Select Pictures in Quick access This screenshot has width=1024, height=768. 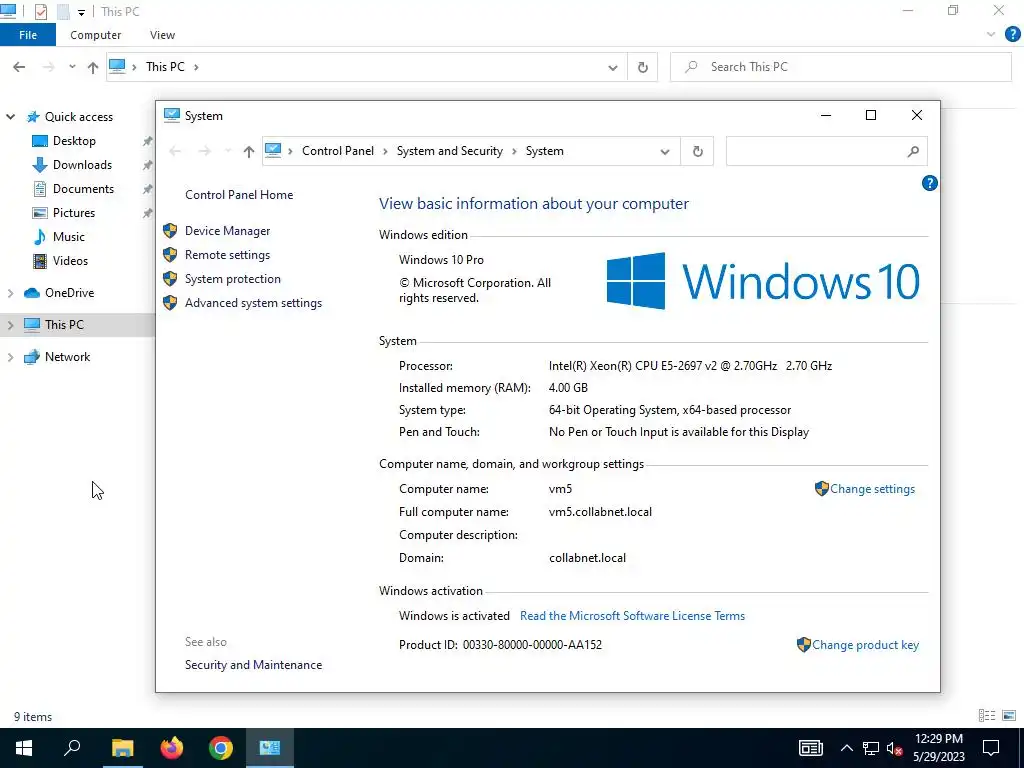(74, 213)
